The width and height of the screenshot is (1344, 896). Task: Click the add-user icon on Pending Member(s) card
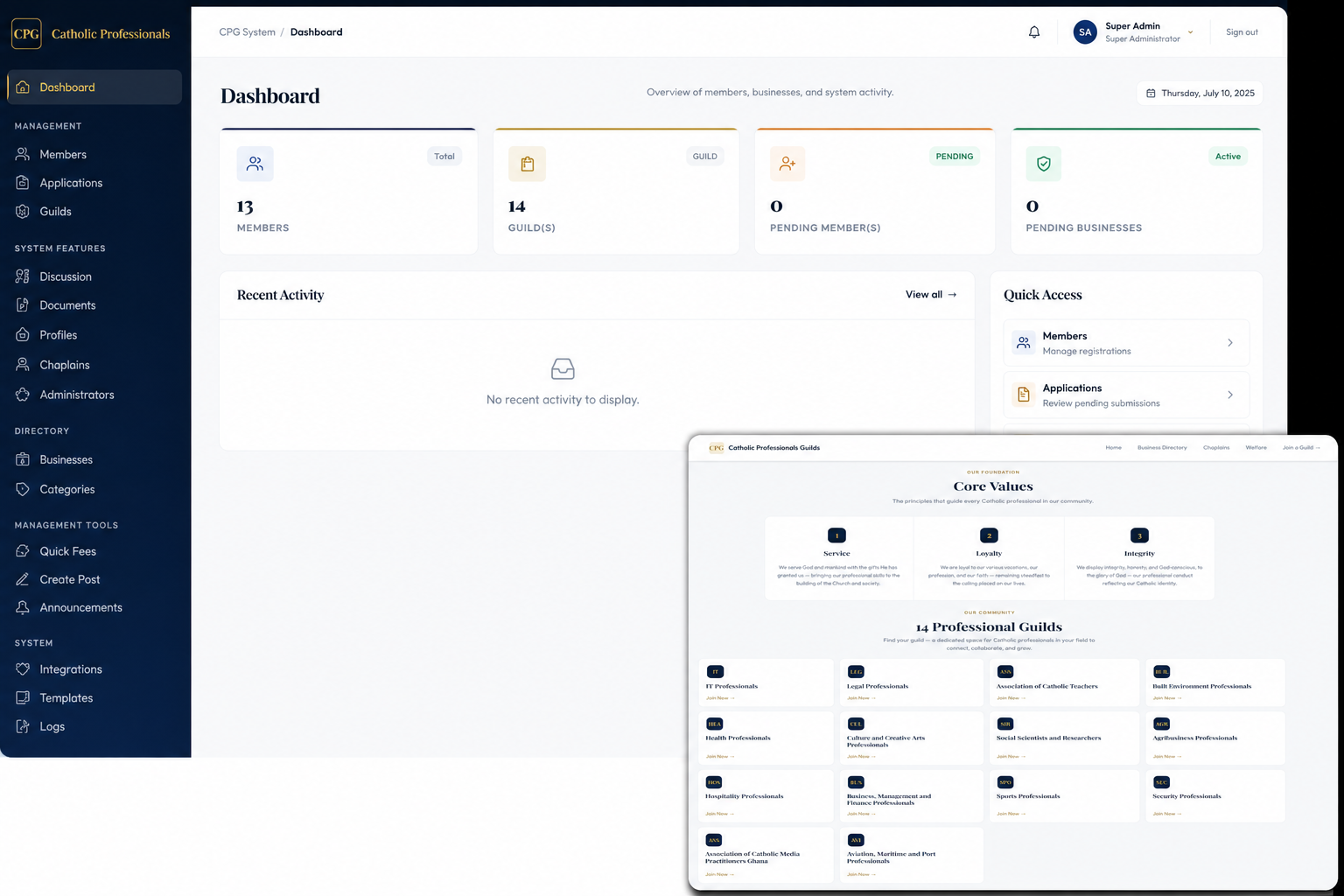click(x=787, y=164)
